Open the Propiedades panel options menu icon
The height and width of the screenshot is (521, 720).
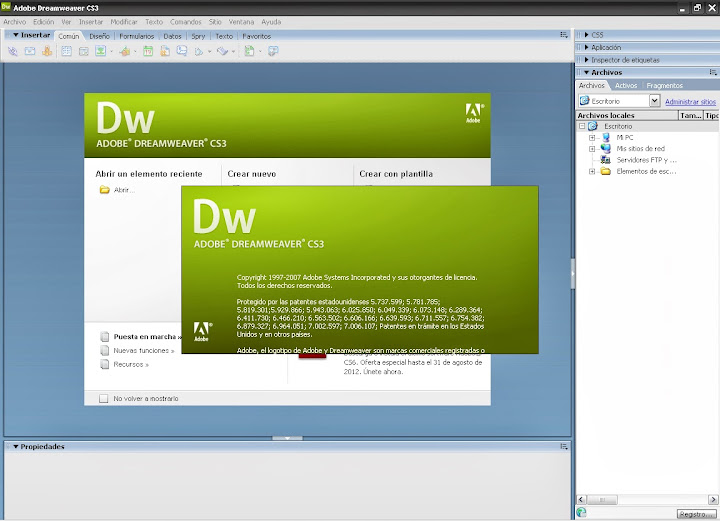click(x=564, y=446)
